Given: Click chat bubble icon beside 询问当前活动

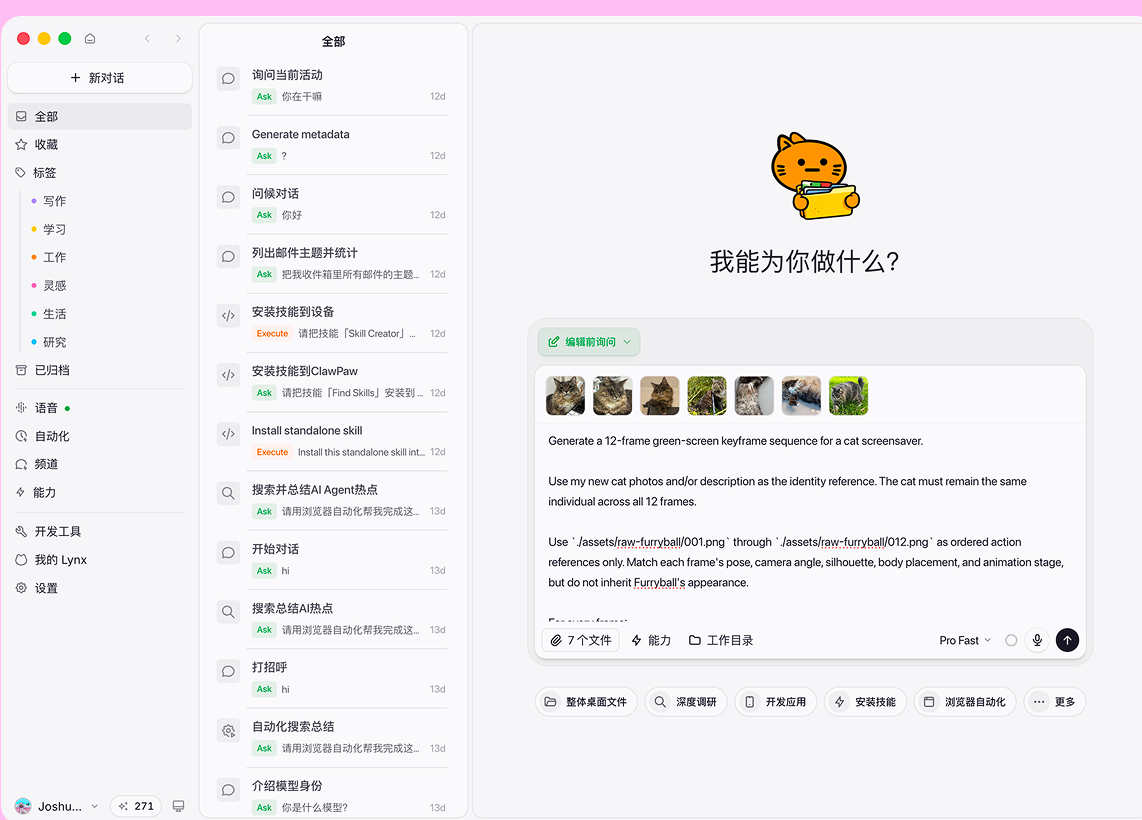Looking at the screenshot, I should tap(228, 79).
